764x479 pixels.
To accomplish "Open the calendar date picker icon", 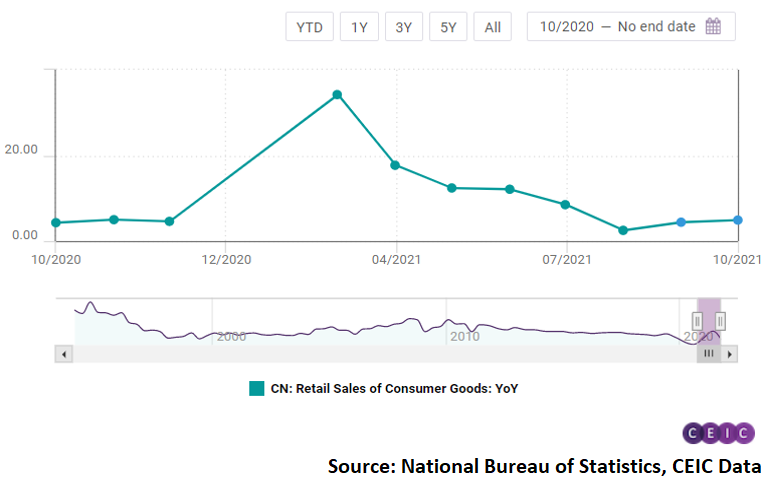I will (x=713, y=26).
